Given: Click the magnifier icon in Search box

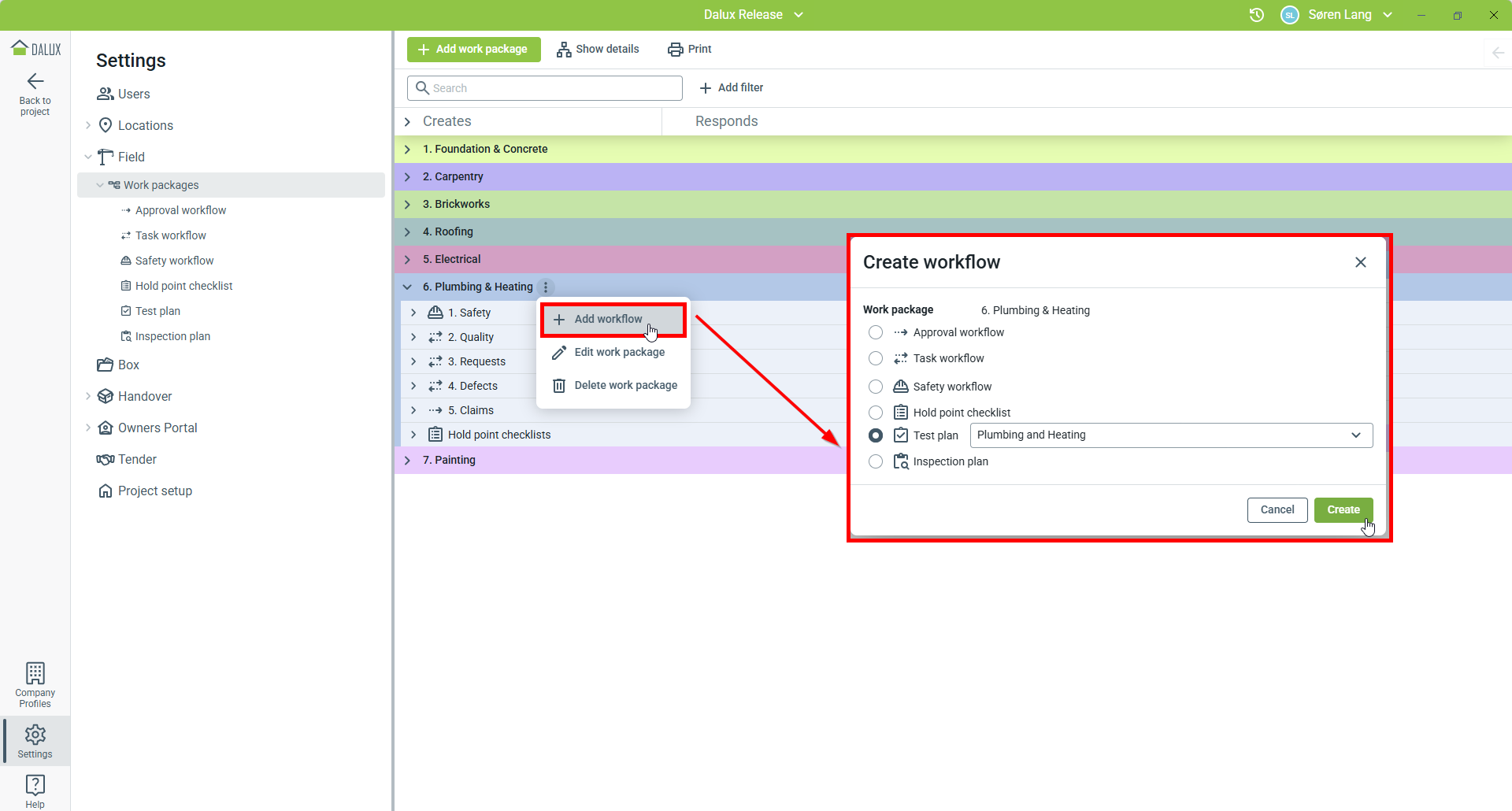Looking at the screenshot, I should point(423,87).
